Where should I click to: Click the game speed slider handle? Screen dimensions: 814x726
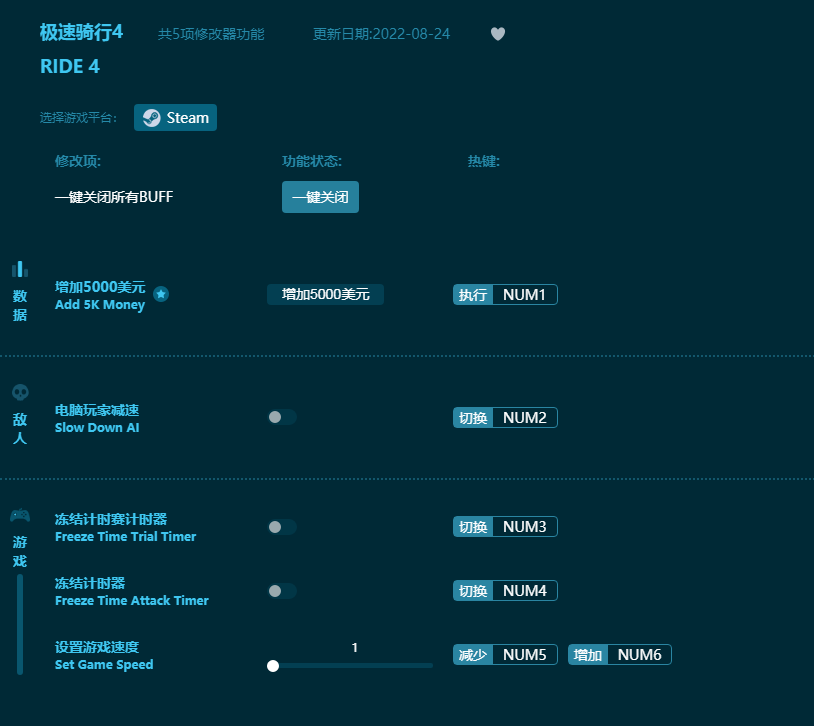coord(273,666)
